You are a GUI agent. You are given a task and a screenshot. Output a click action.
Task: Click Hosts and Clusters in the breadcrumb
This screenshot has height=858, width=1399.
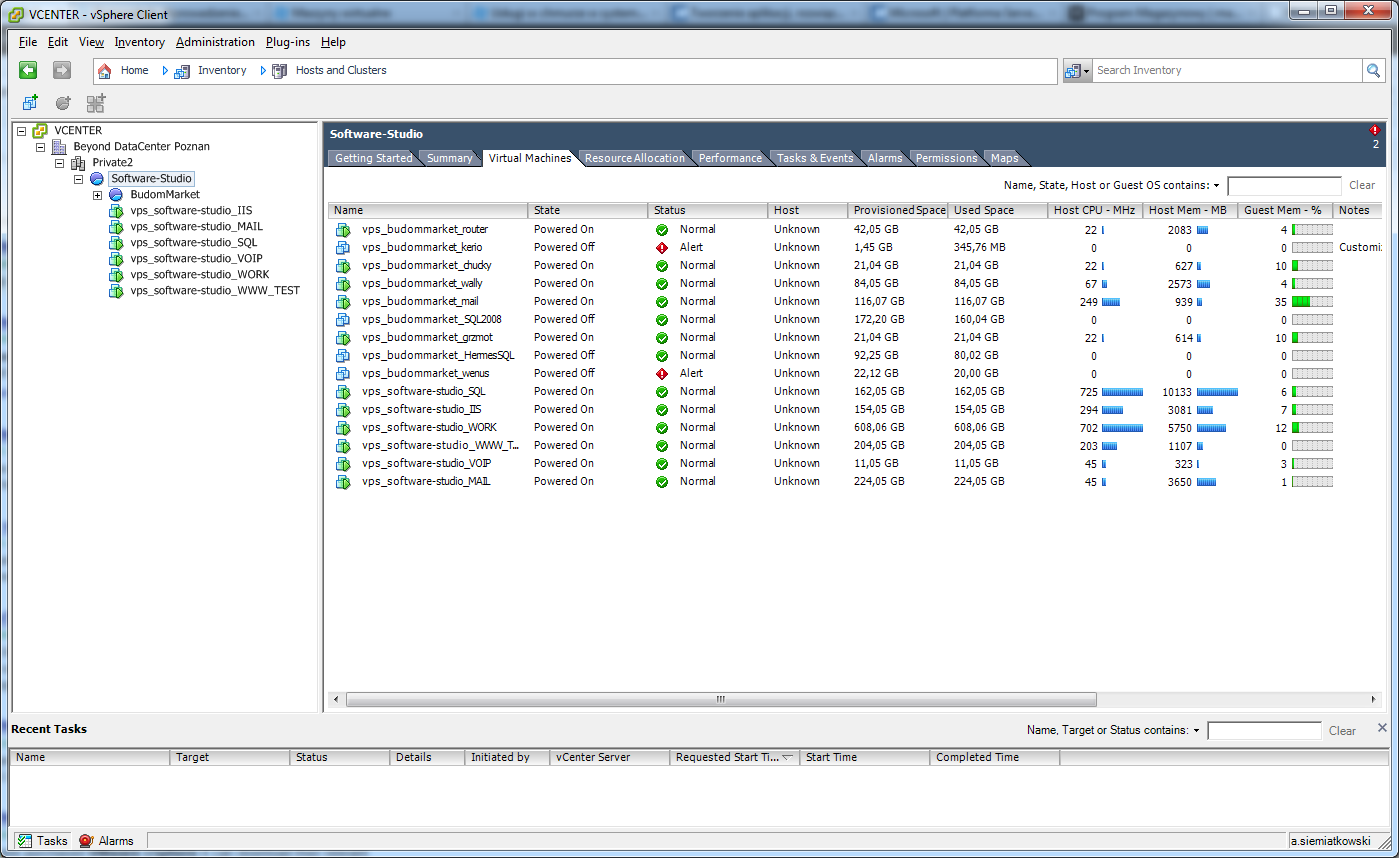[x=341, y=70]
